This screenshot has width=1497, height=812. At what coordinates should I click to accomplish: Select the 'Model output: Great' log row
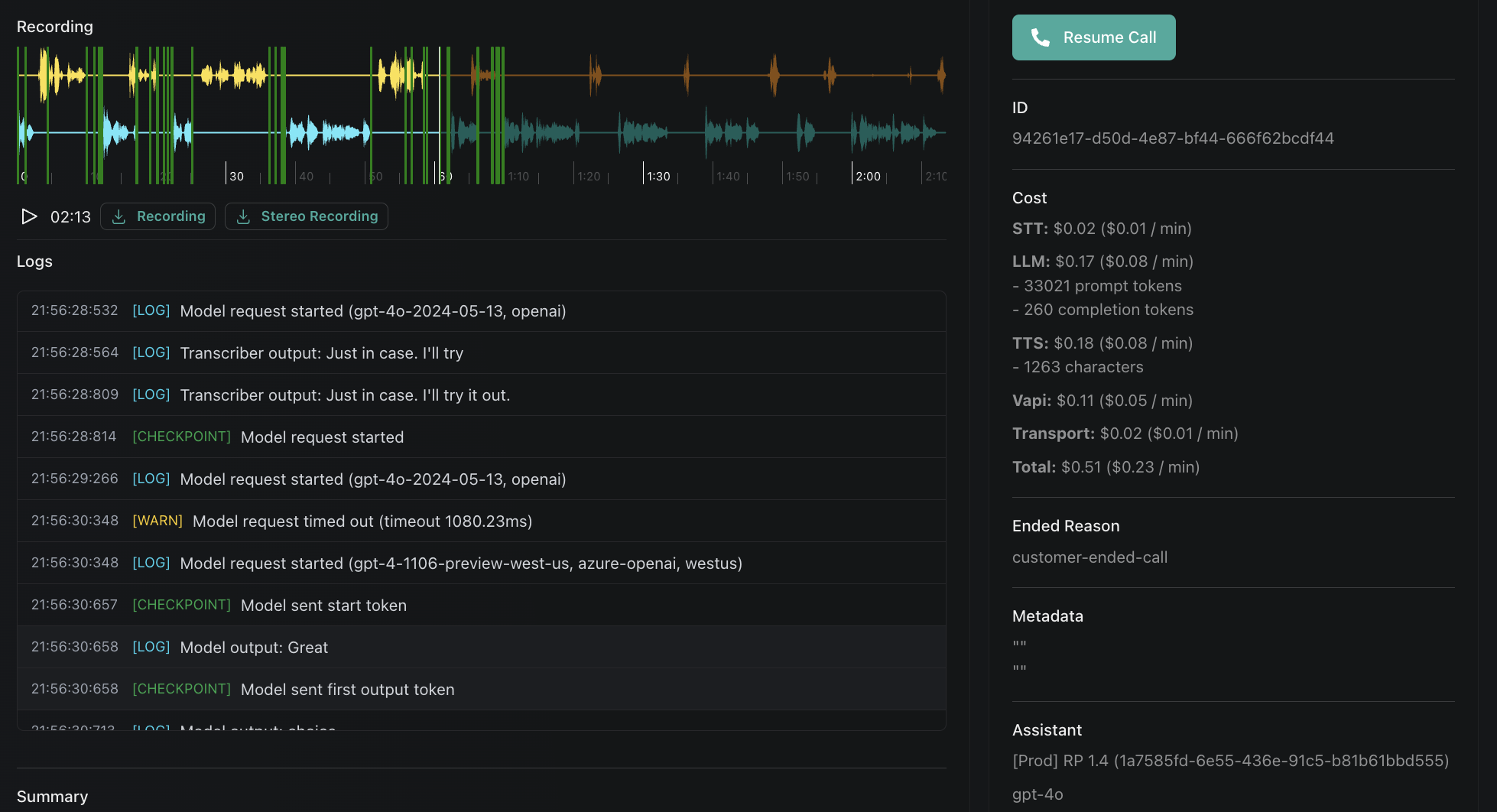(254, 647)
